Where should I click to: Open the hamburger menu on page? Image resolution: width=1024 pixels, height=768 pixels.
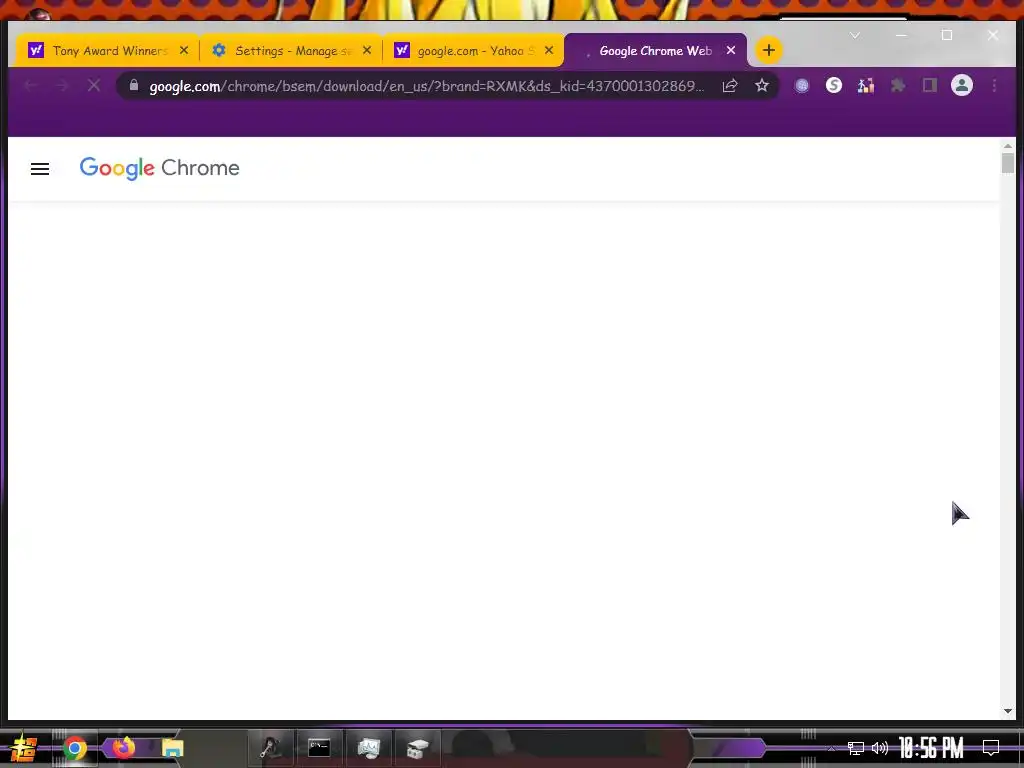pos(40,169)
